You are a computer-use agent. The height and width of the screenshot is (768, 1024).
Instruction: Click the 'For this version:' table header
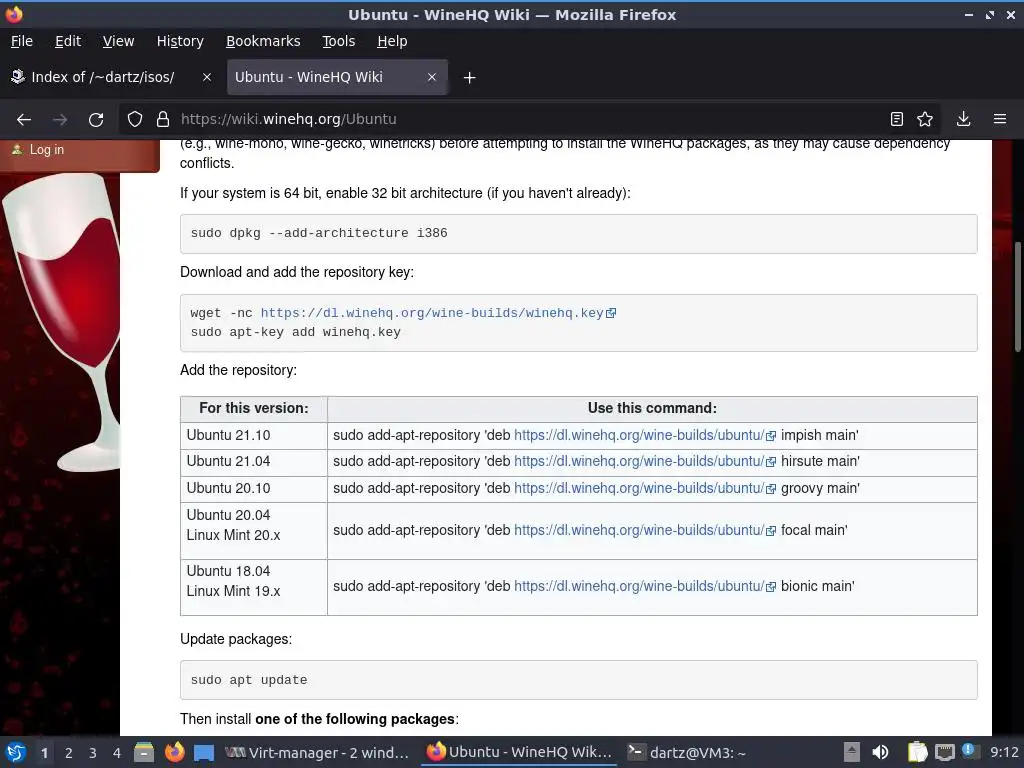click(x=253, y=409)
